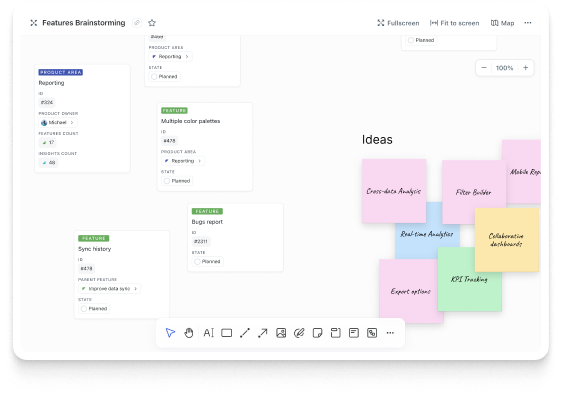
Task: Toggle Planned state on Sync history card
Action: (94, 309)
